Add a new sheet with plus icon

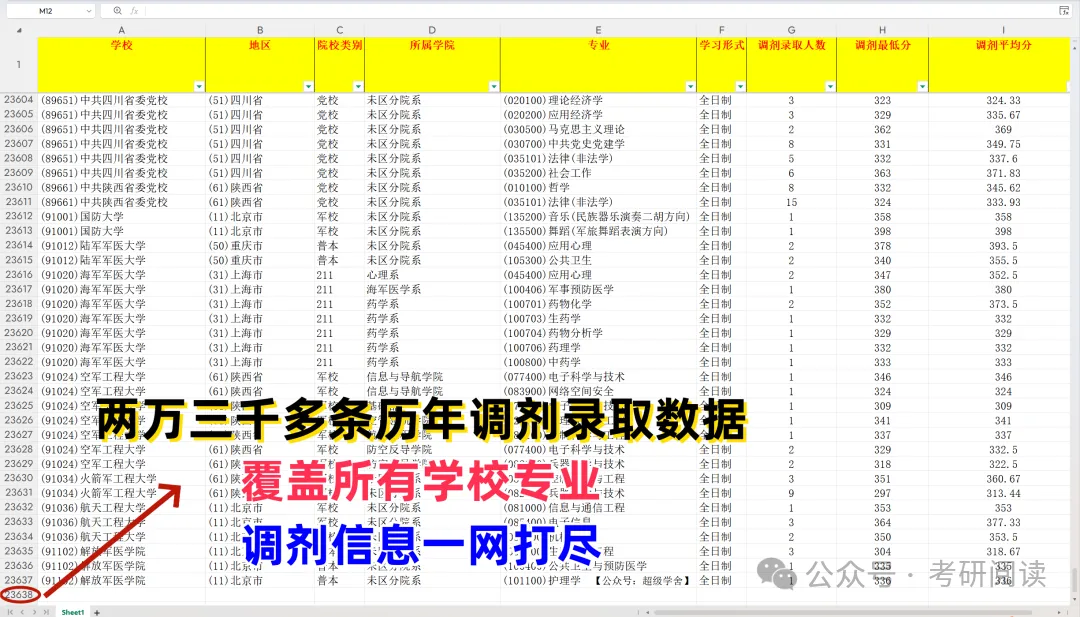pos(97,612)
